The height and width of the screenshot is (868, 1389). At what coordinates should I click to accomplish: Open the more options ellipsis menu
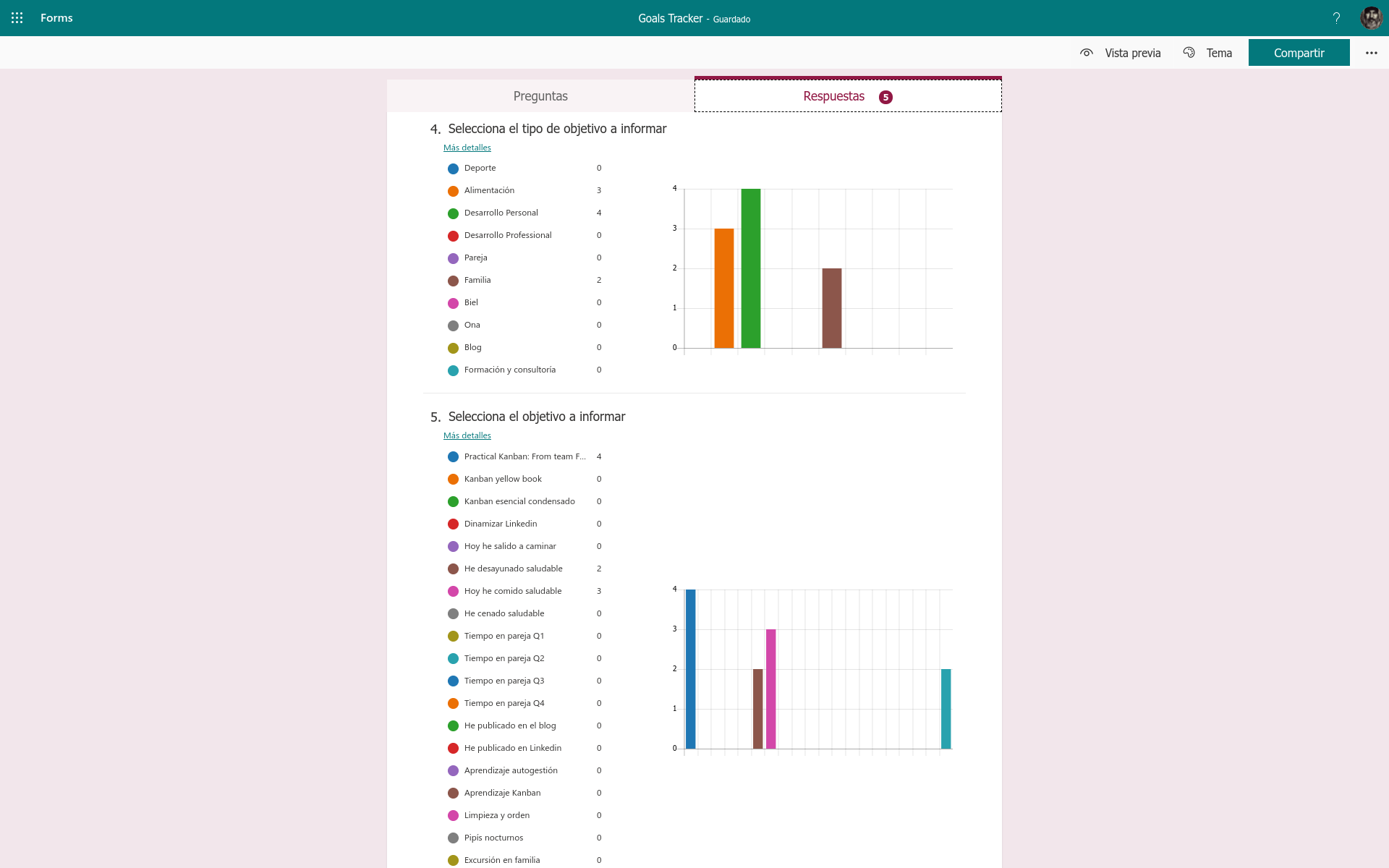[x=1371, y=53]
